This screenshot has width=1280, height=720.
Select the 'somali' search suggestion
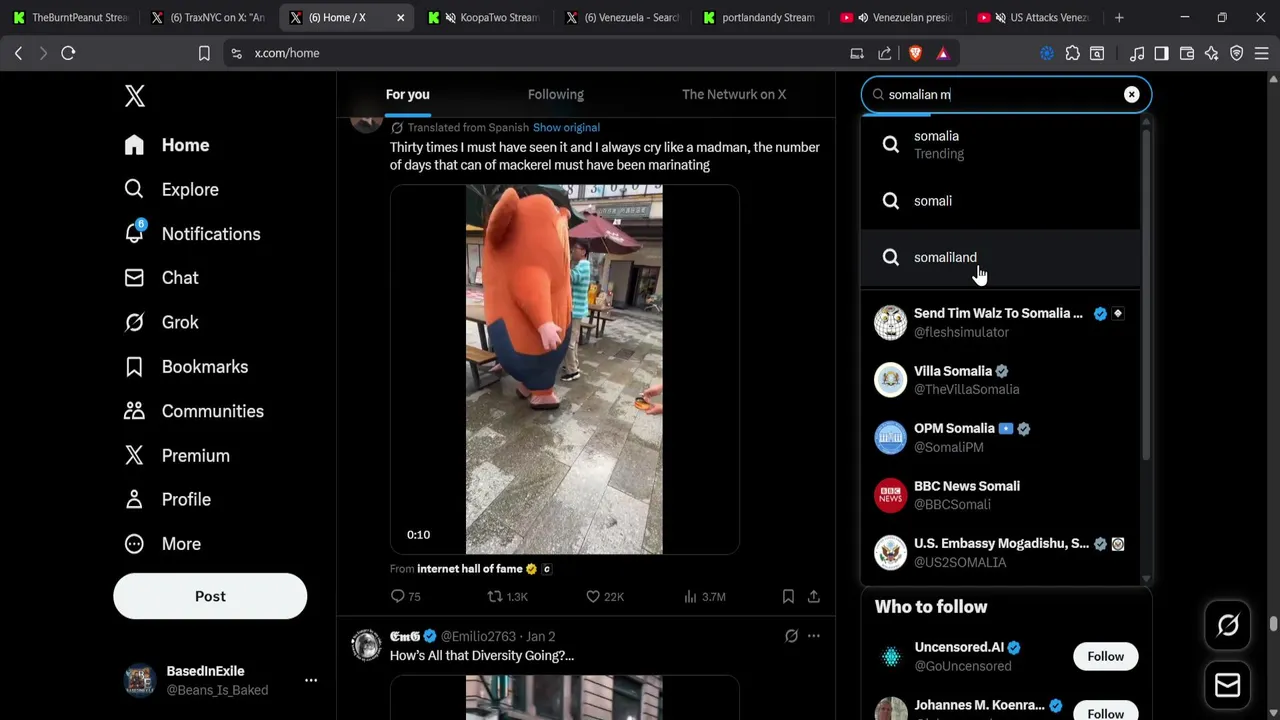click(x=1000, y=201)
